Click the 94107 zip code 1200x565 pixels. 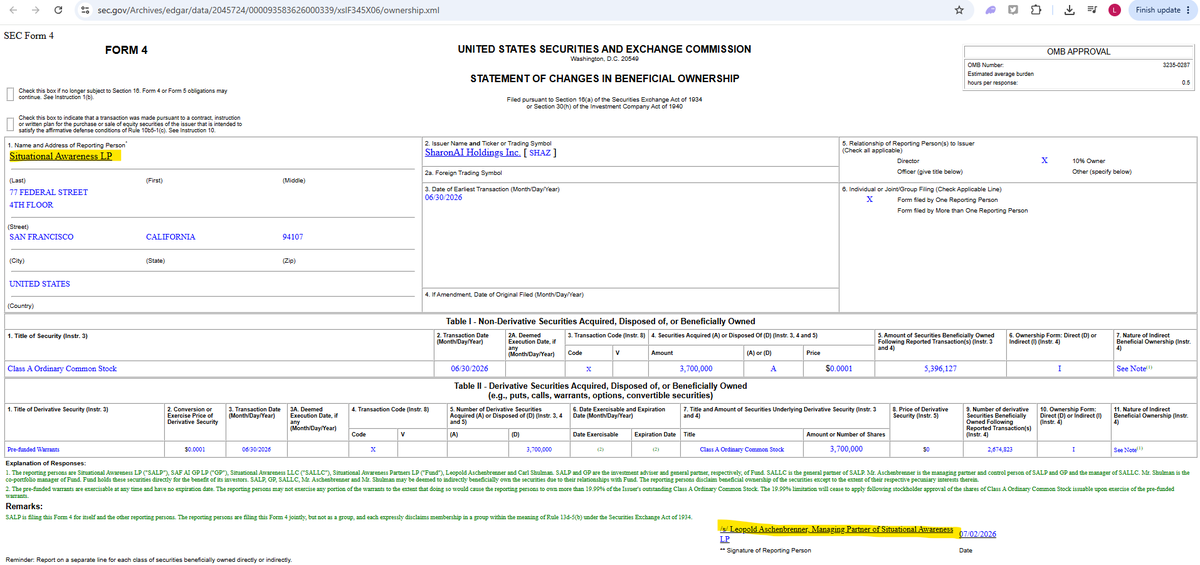tap(293, 237)
